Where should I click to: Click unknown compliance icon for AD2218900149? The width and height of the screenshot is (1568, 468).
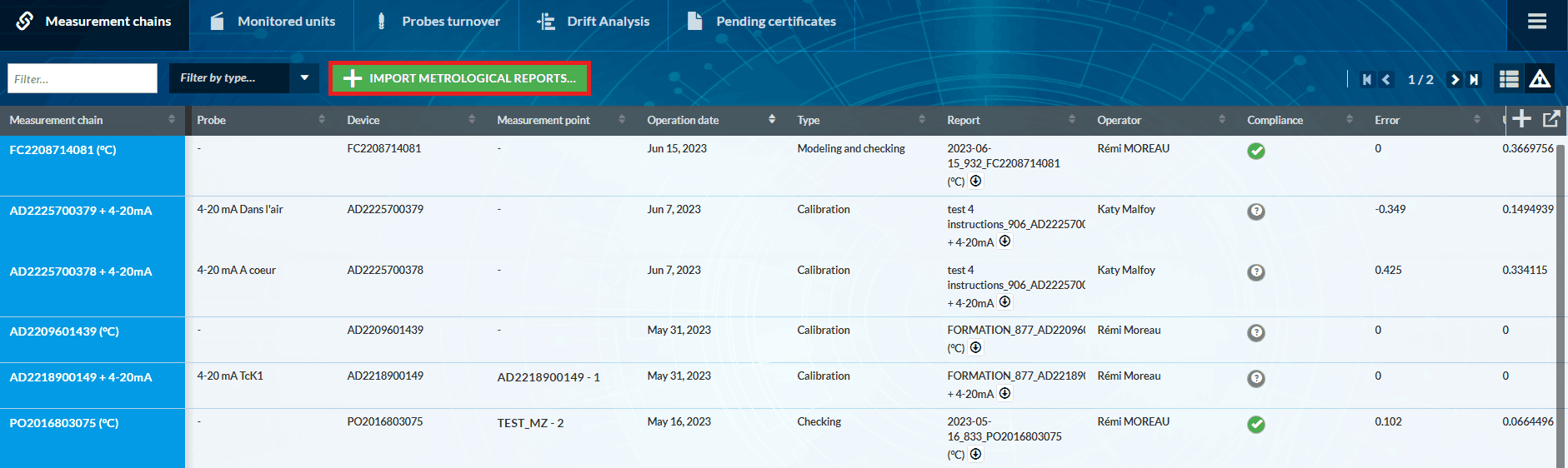pyautogui.click(x=1256, y=378)
